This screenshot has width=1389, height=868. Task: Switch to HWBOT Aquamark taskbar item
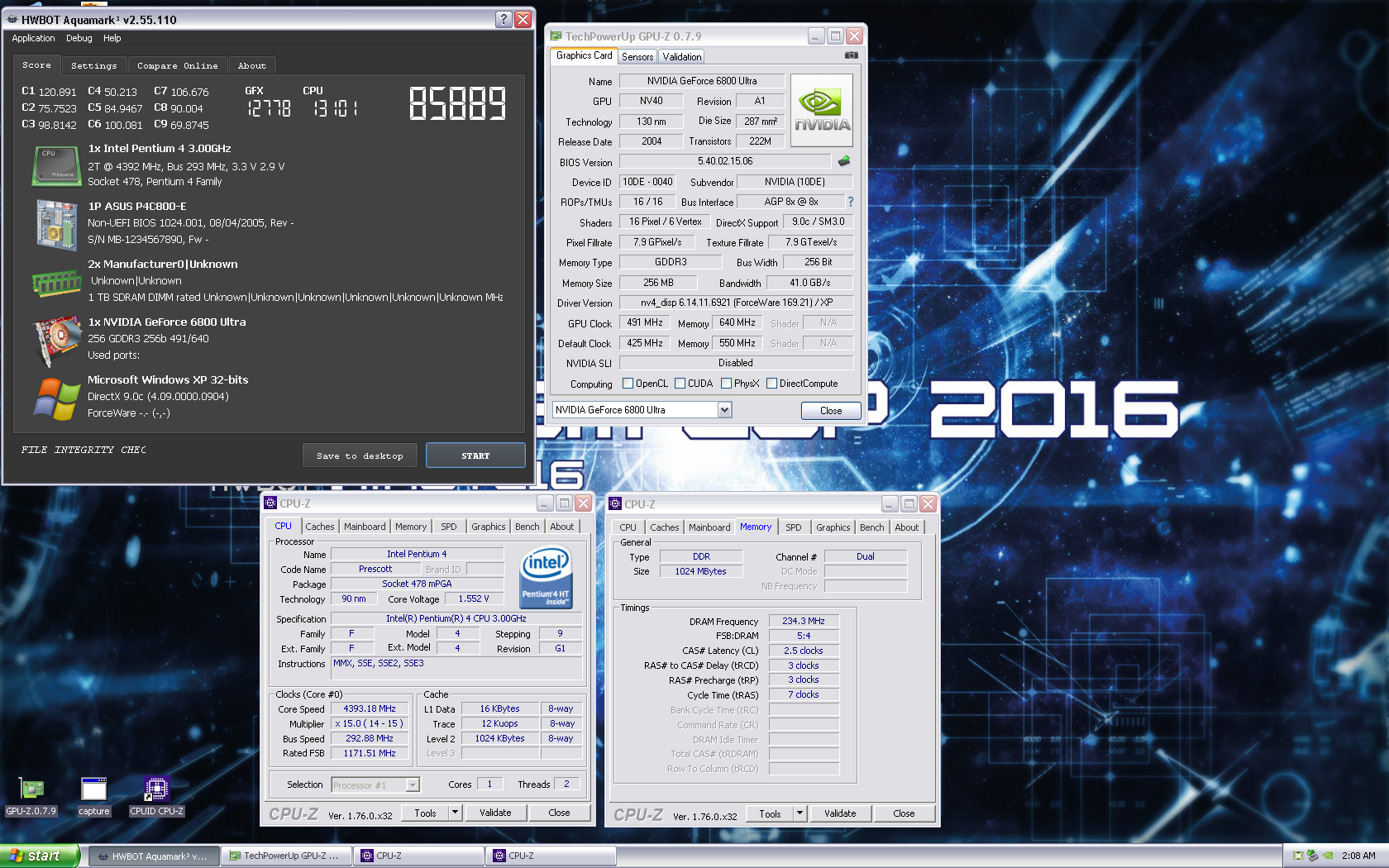pyautogui.click(x=154, y=856)
